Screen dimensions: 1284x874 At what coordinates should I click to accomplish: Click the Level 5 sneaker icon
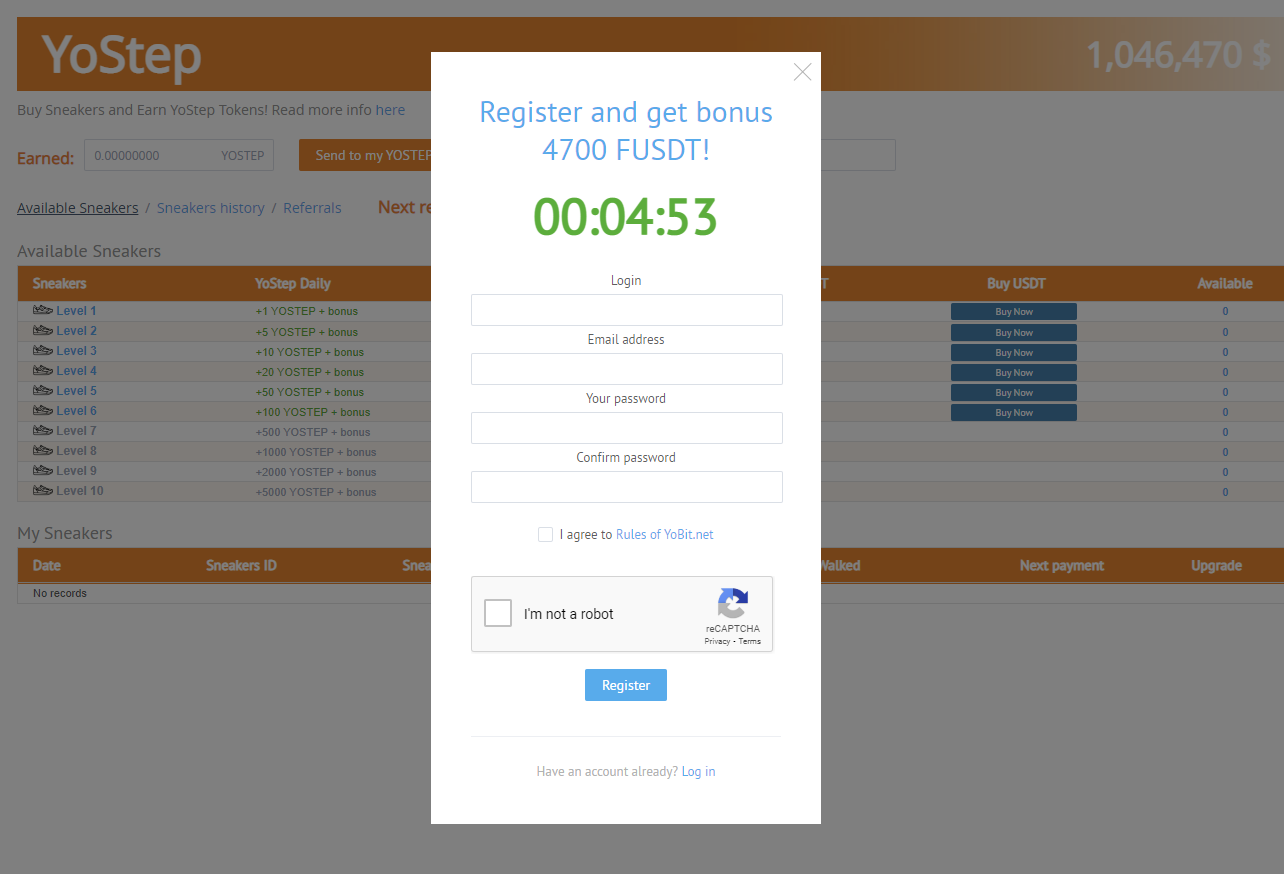coord(43,390)
